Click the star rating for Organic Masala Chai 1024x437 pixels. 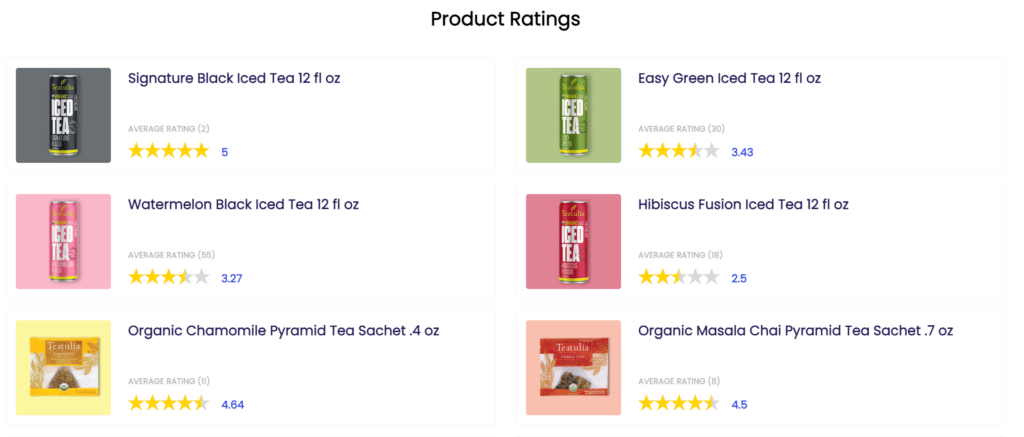coord(678,404)
